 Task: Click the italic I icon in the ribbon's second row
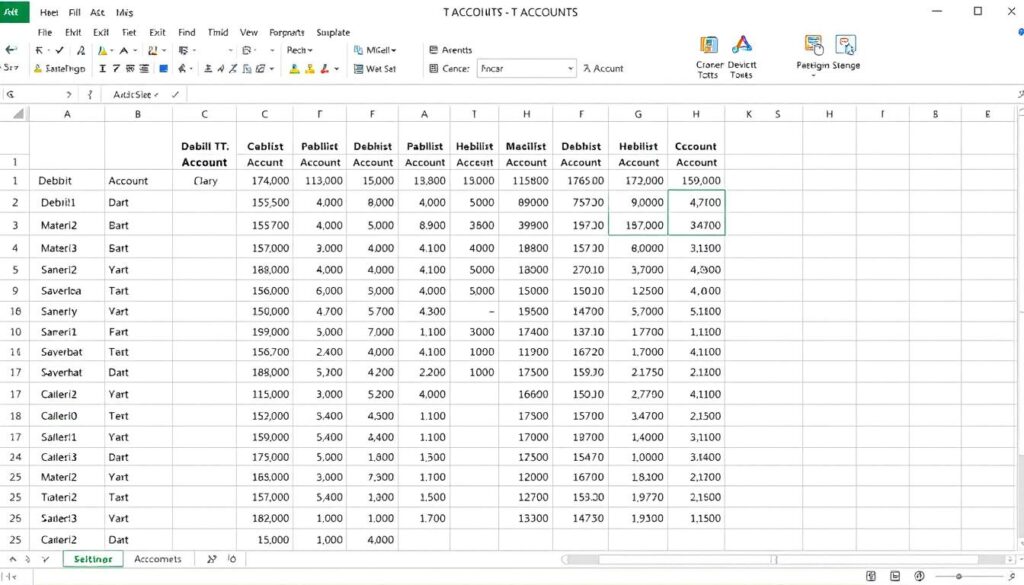tap(103, 69)
